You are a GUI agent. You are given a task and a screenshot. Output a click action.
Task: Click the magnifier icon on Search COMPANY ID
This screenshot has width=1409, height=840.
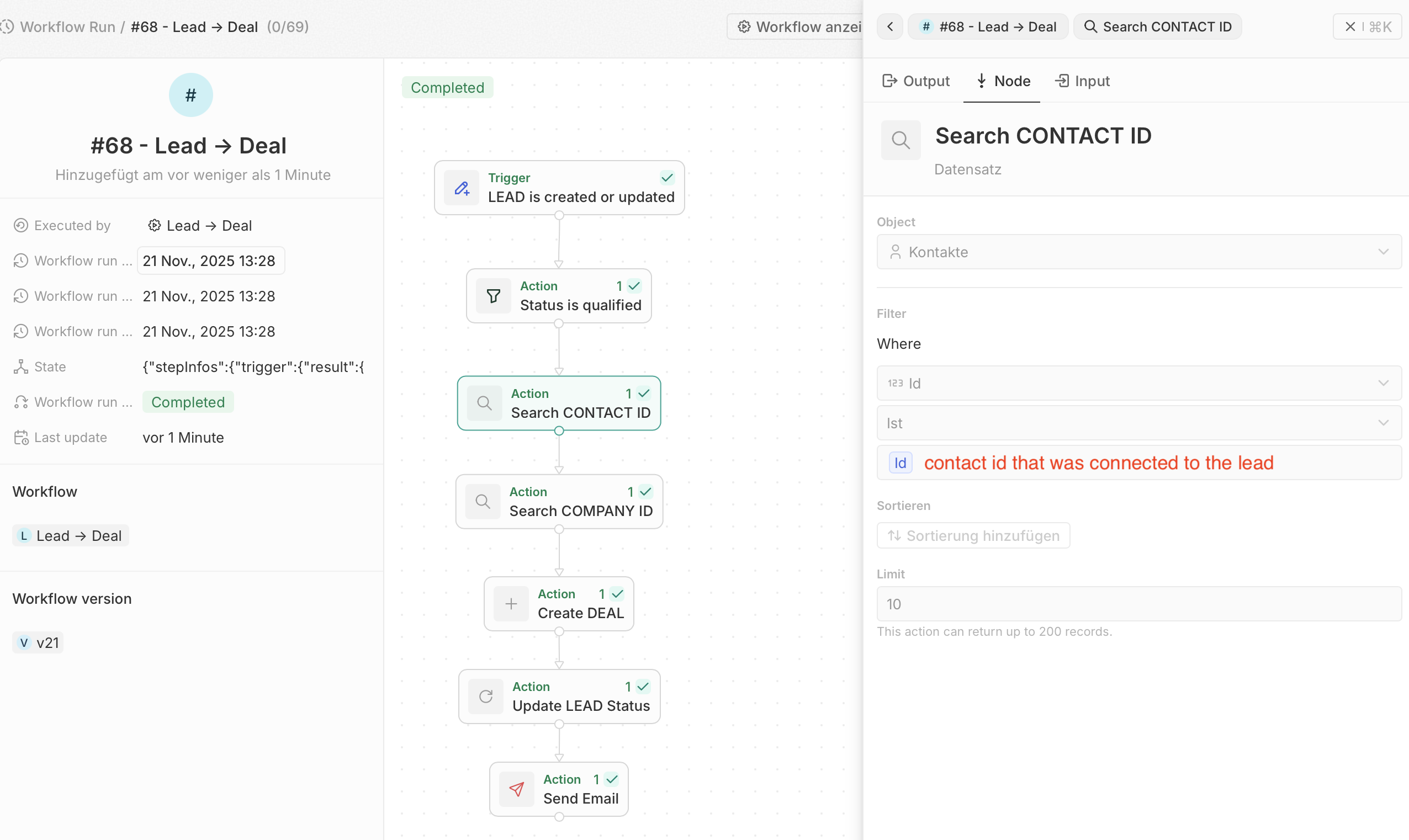pyautogui.click(x=483, y=502)
